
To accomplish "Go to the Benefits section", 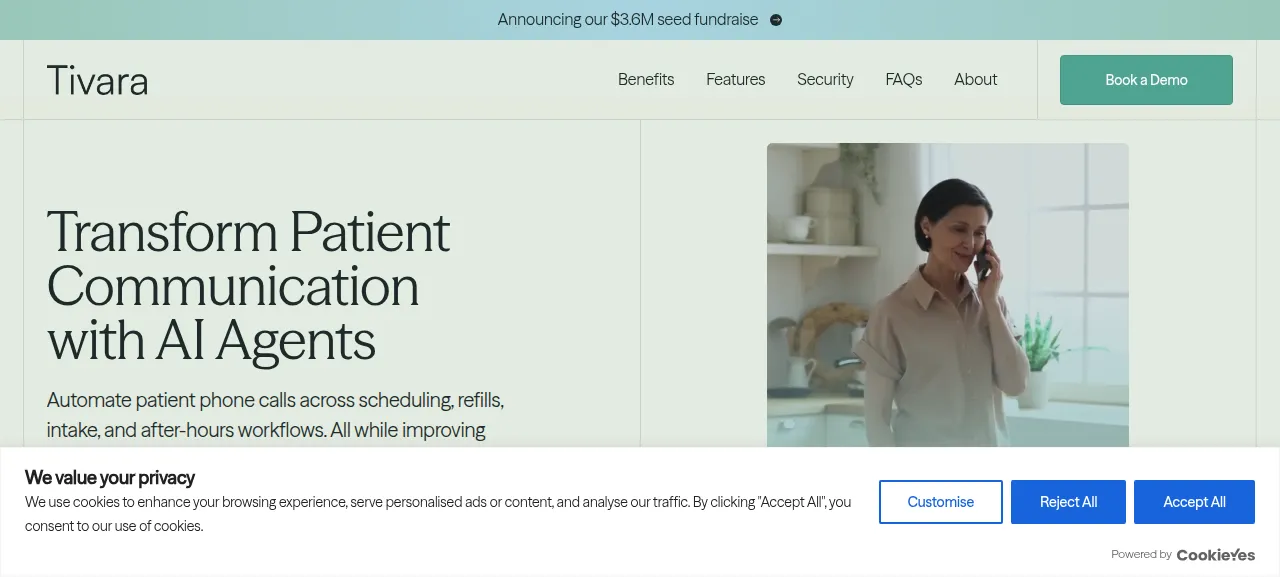I will [646, 80].
